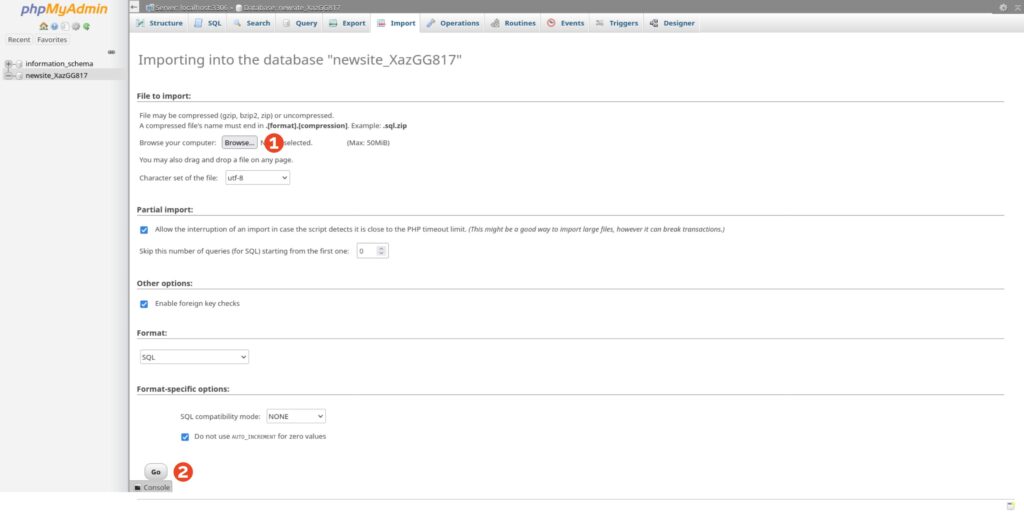Open the Console panel
1024x522 pixels.
pos(152,487)
